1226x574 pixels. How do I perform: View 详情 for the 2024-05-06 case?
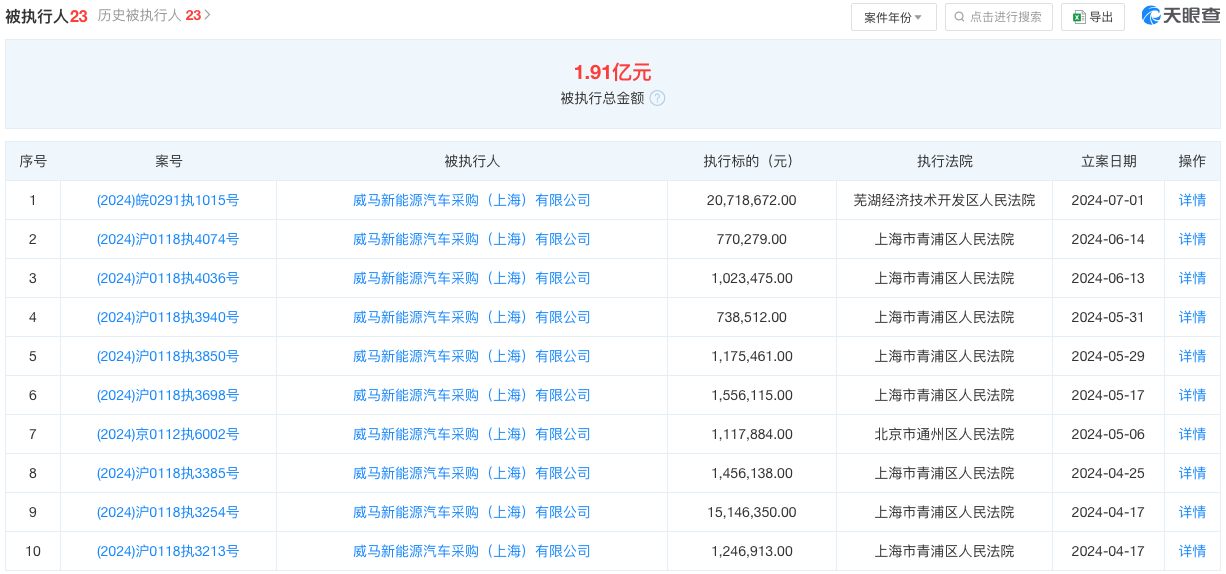(x=1192, y=434)
